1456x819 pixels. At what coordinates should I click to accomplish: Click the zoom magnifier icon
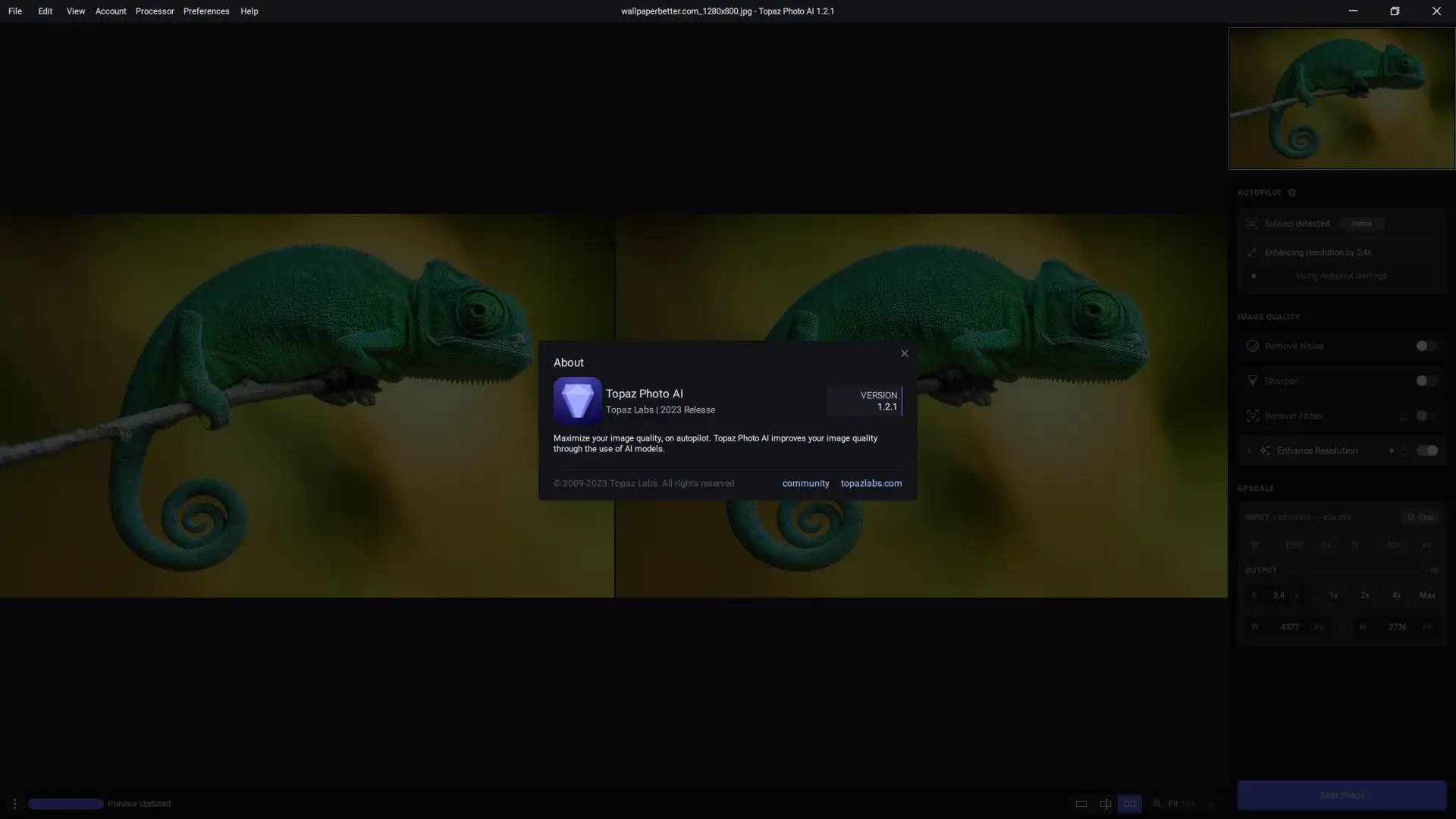coord(1156,804)
